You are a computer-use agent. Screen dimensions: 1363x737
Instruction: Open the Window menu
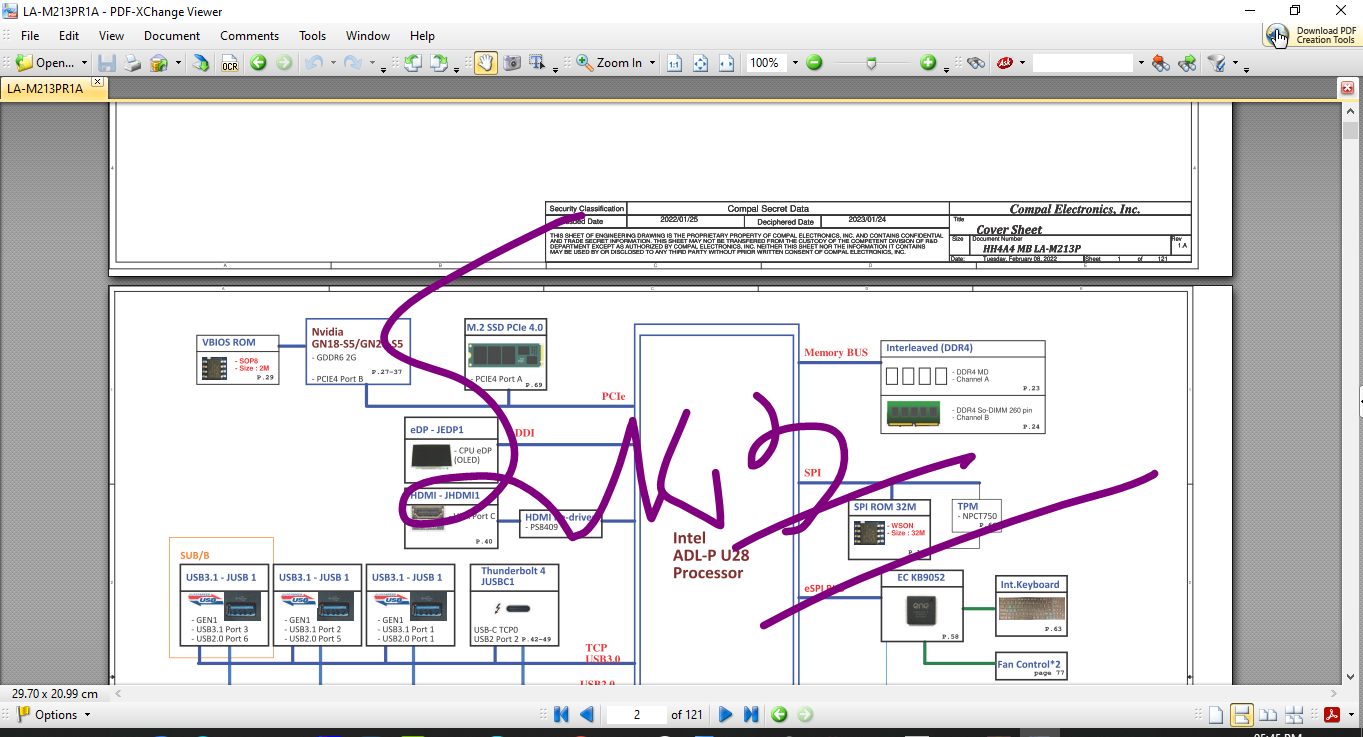(368, 36)
